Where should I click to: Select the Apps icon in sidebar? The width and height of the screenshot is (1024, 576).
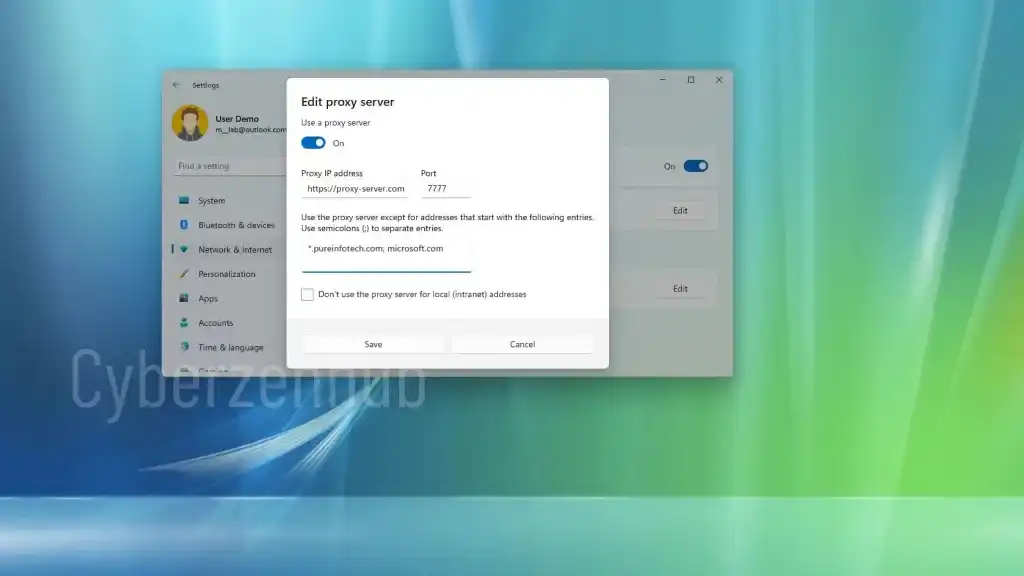(184, 298)
